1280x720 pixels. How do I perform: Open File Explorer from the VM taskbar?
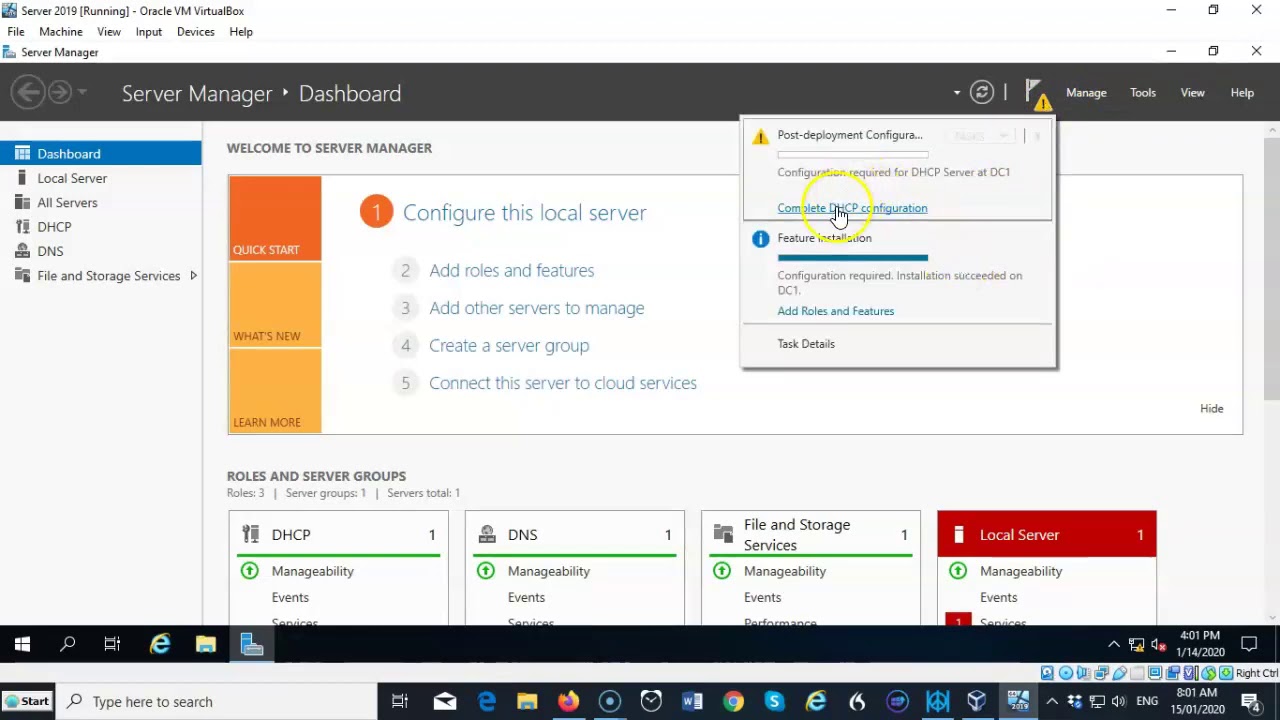click(x=205, y=645)
